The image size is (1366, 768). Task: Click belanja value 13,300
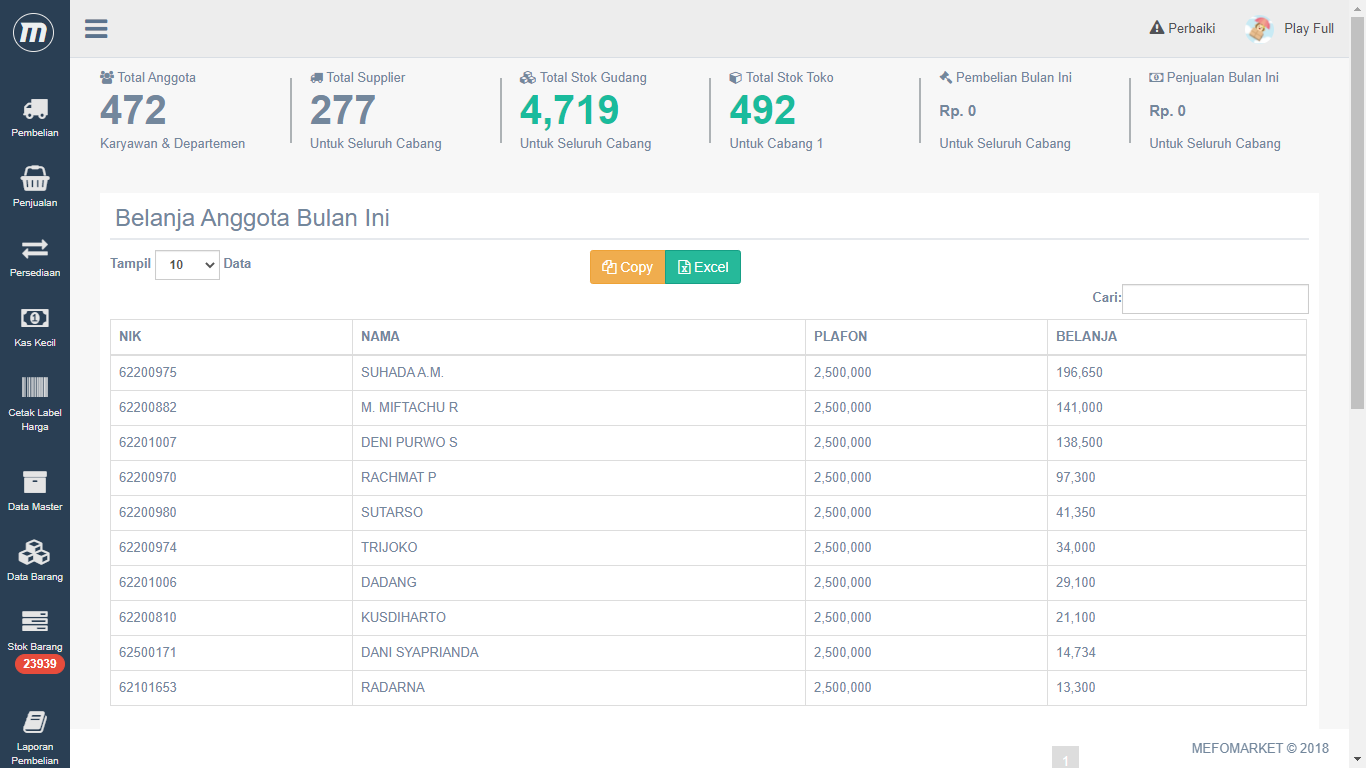[1076, 687]
